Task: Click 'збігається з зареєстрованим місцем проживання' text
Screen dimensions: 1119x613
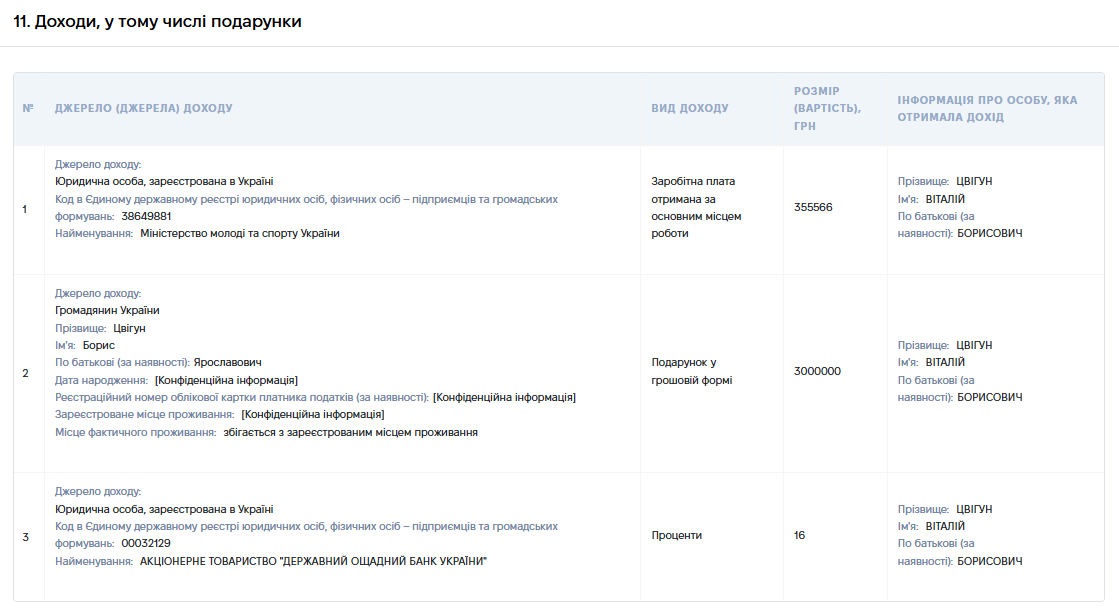Action: (350, 432)
